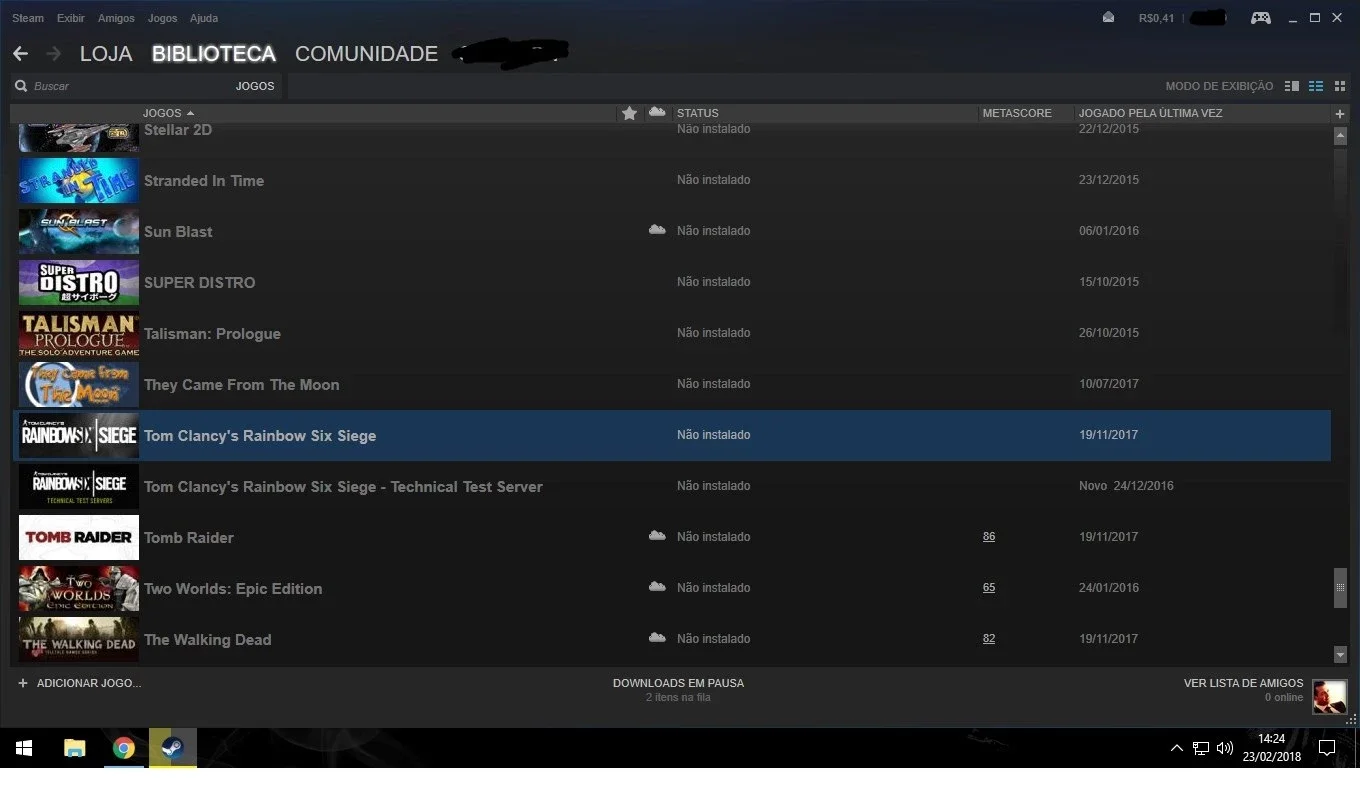This screenshot has height=793, width=1360.
Task: Click the cloud icon on the Sun Blast row
Action: pos(657,230)
